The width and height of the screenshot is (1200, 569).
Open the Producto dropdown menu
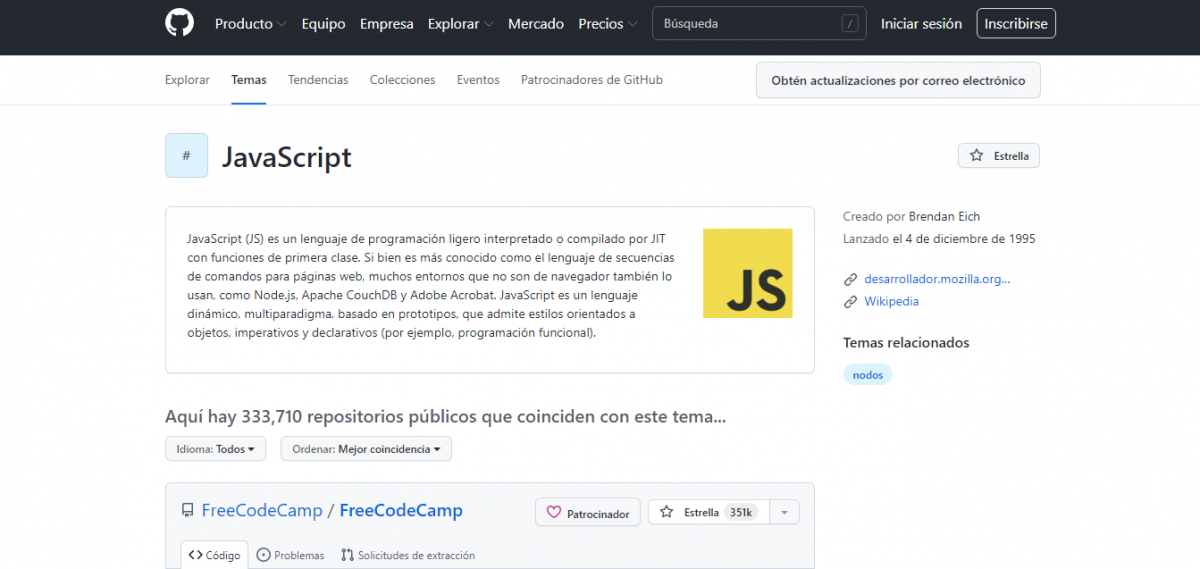(x=250, y=24)
